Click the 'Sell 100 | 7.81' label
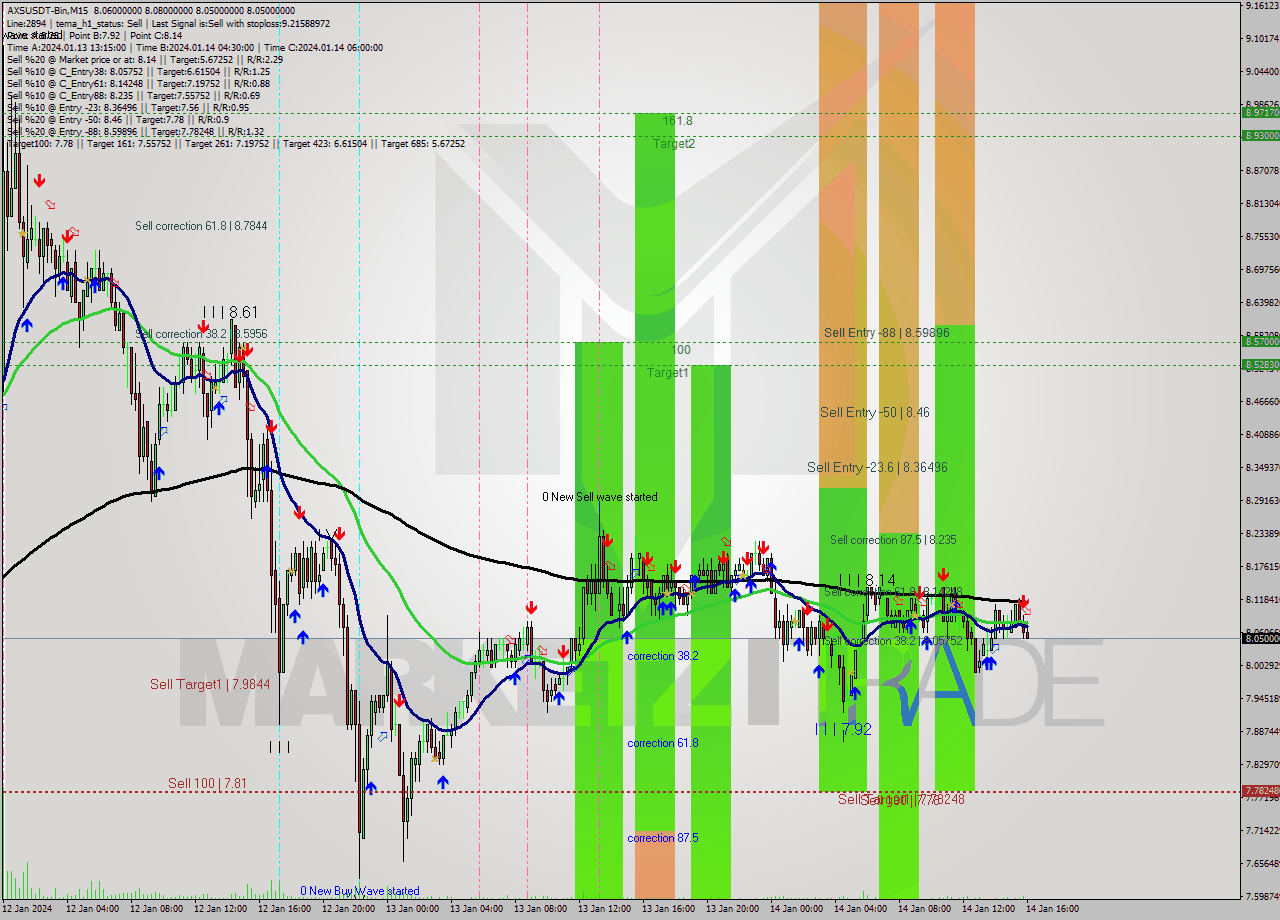1280x920 pixels. 207,783
